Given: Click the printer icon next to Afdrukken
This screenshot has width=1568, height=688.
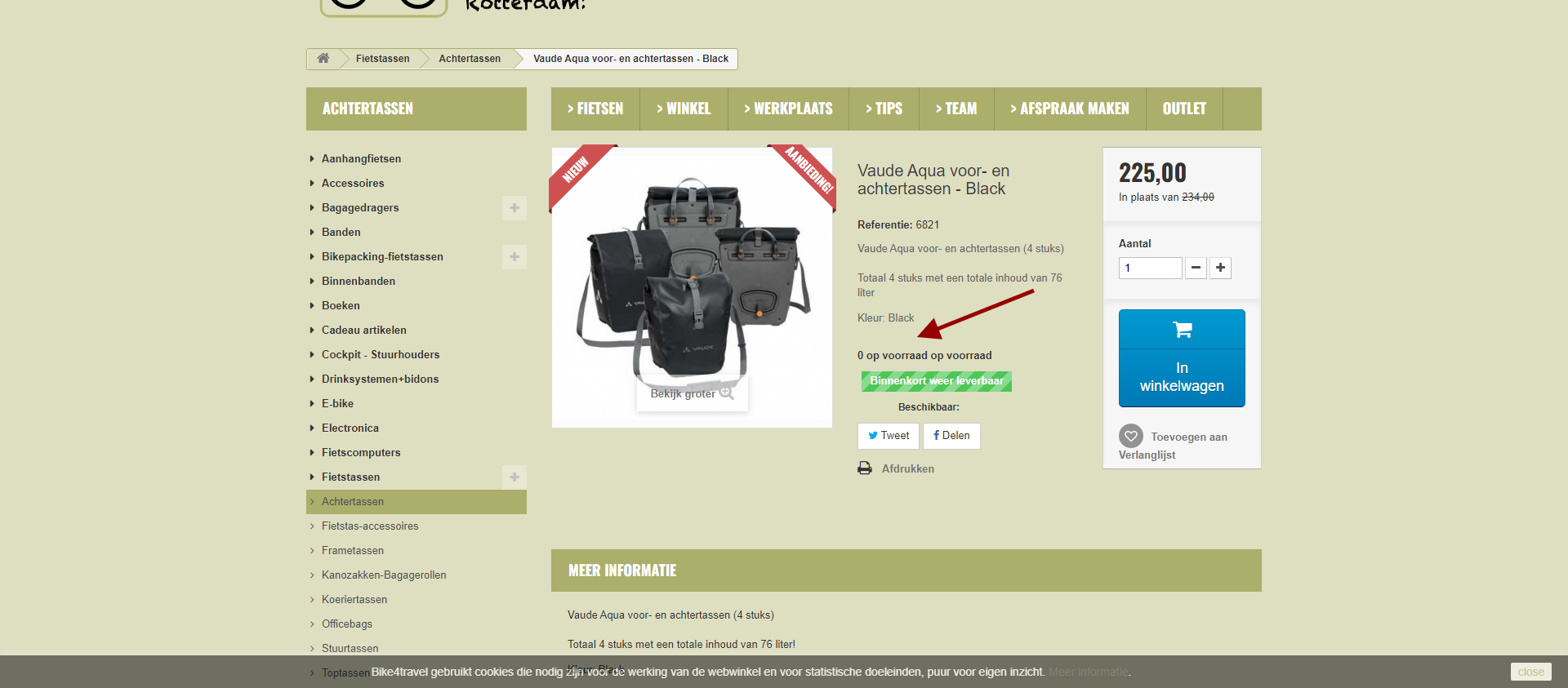Looking at the screenshot, I should tap(865, 468).
